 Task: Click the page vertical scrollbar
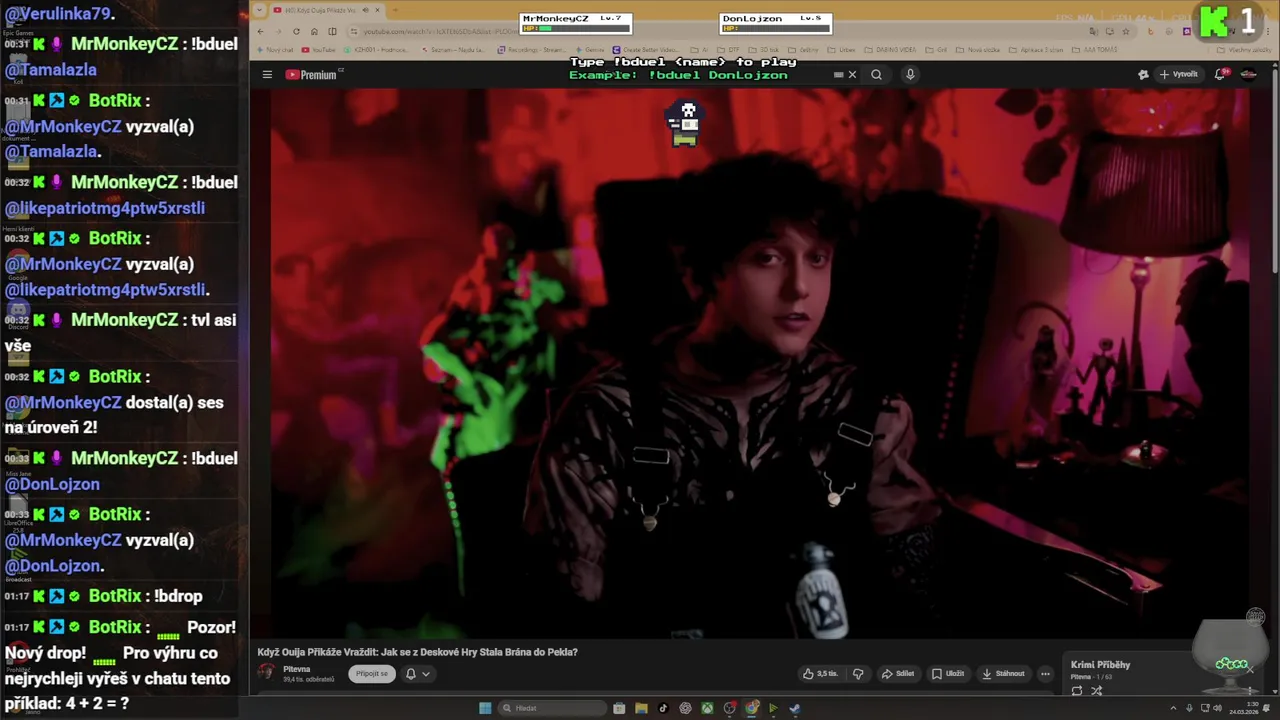click(1275, 170)
